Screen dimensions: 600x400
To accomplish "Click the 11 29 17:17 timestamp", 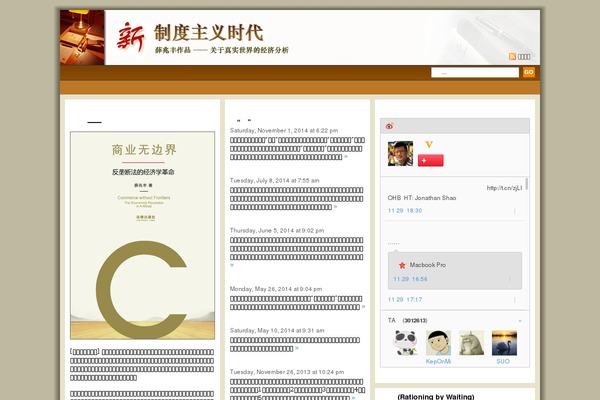I will coord(405,299).
